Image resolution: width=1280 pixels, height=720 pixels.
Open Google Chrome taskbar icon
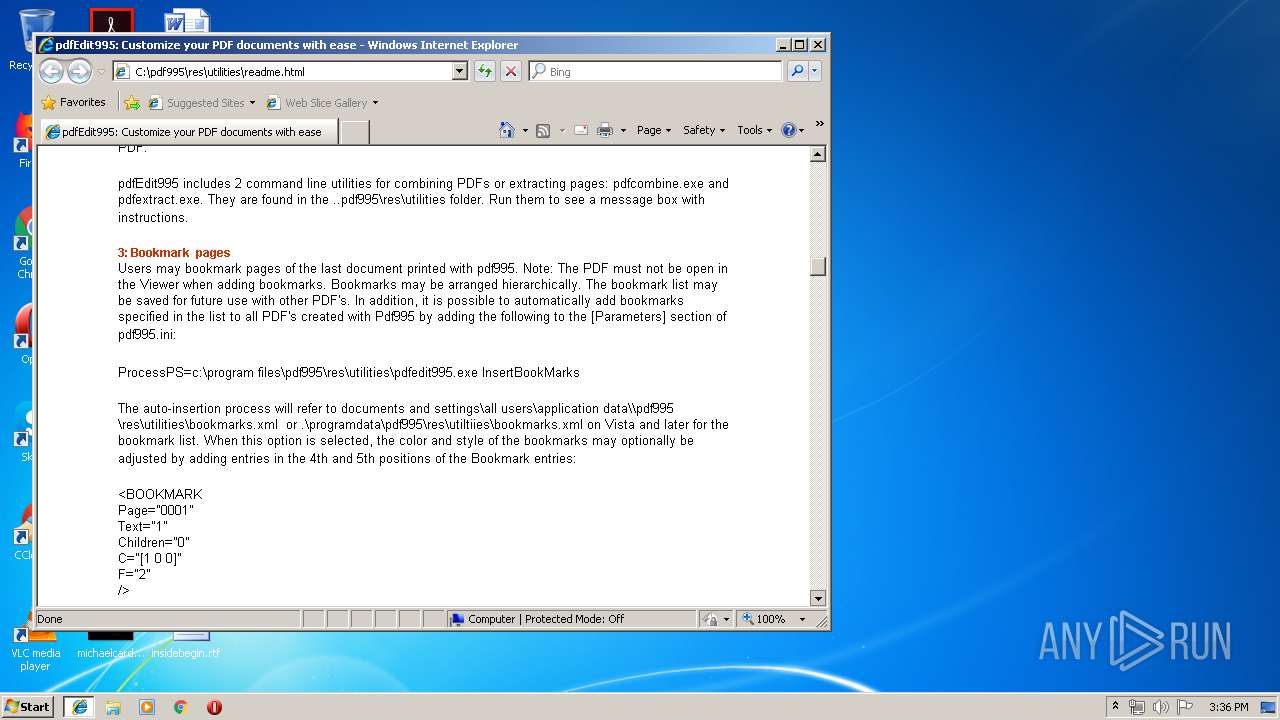(181, 707)
